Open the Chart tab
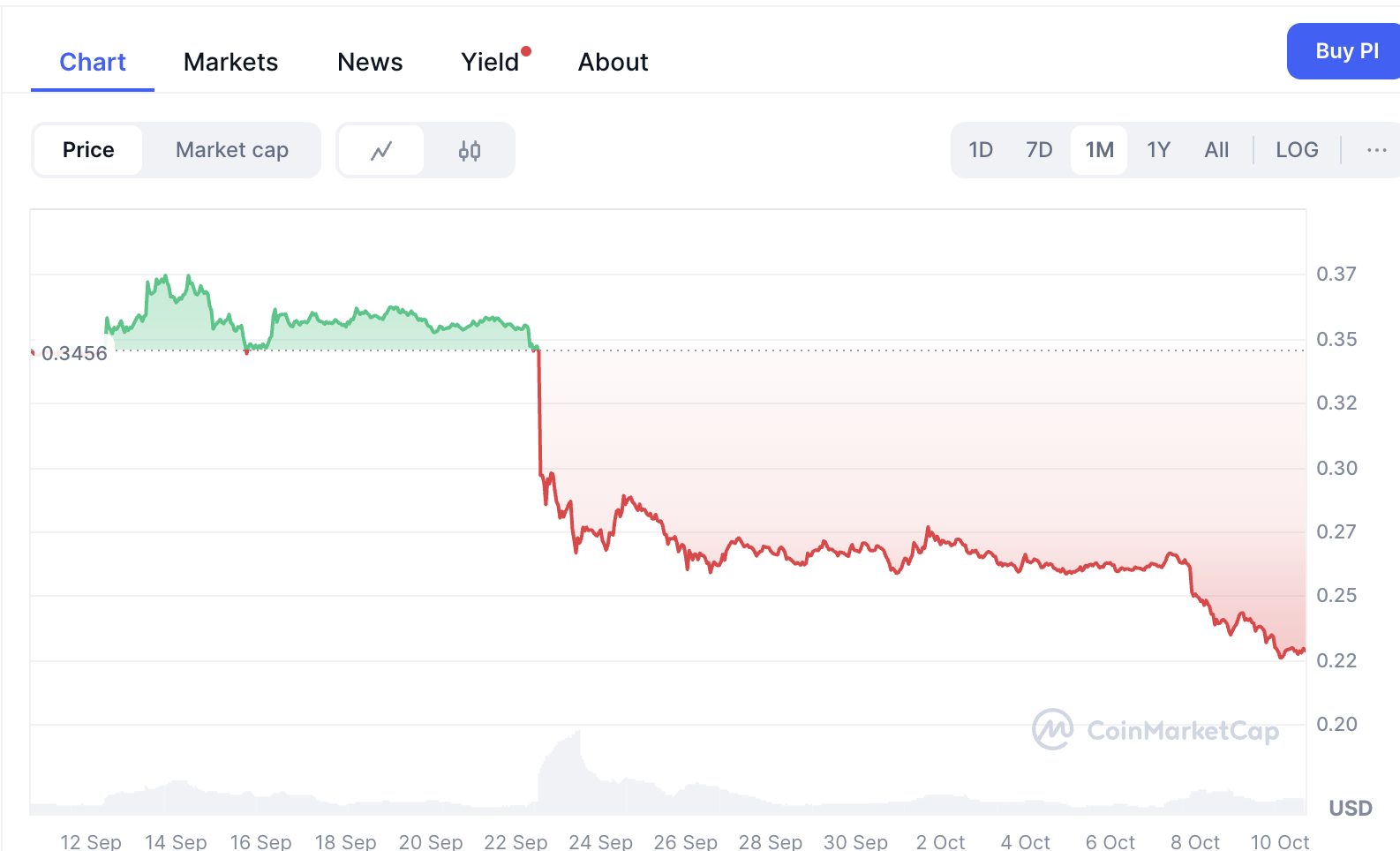1400x851 pixels. (x=93, y=62)
